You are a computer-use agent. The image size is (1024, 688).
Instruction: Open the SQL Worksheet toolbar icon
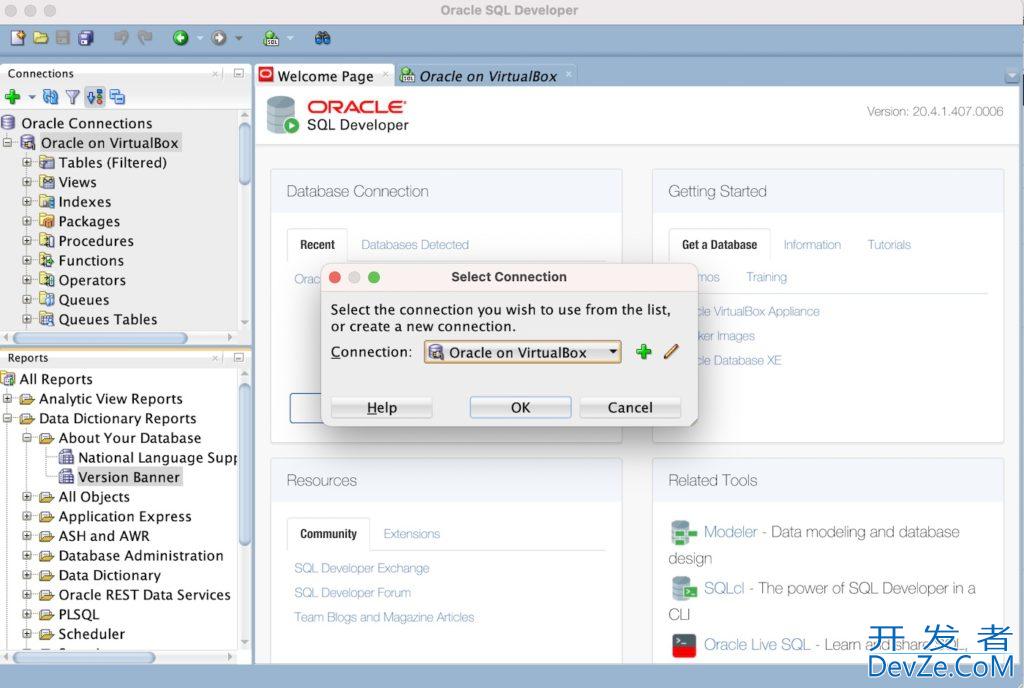[x=271, y=39]
